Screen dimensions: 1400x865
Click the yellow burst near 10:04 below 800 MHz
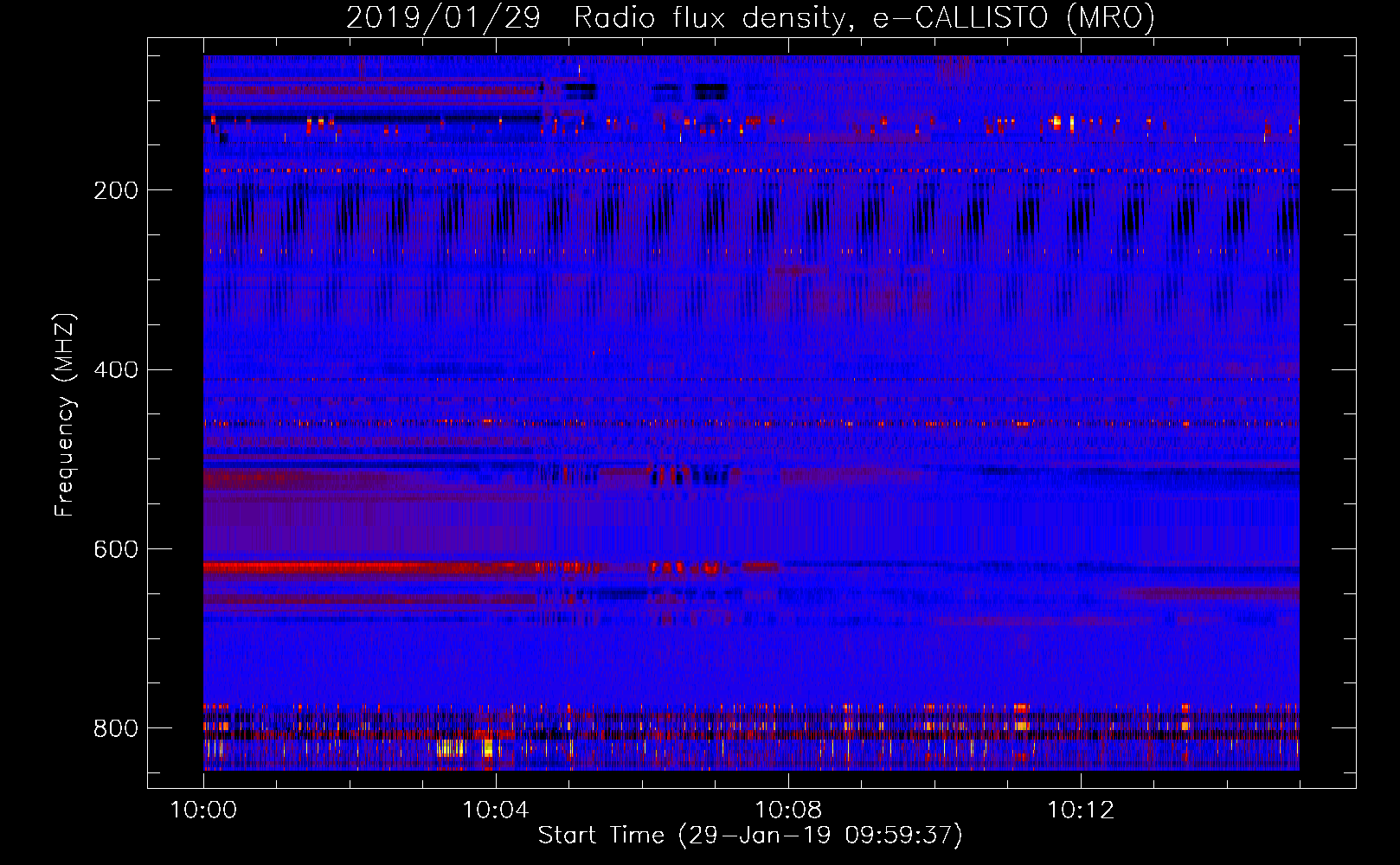pyautogui.click(x=488, y=748)
